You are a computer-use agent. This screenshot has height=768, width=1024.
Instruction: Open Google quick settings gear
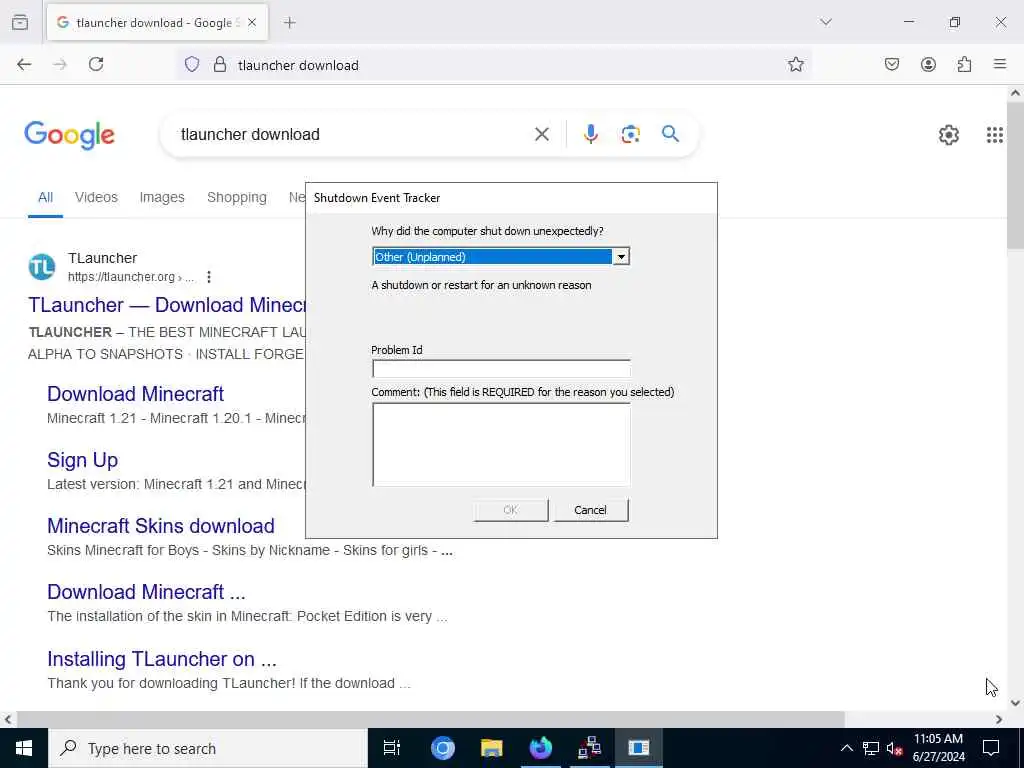pos(949,135)
